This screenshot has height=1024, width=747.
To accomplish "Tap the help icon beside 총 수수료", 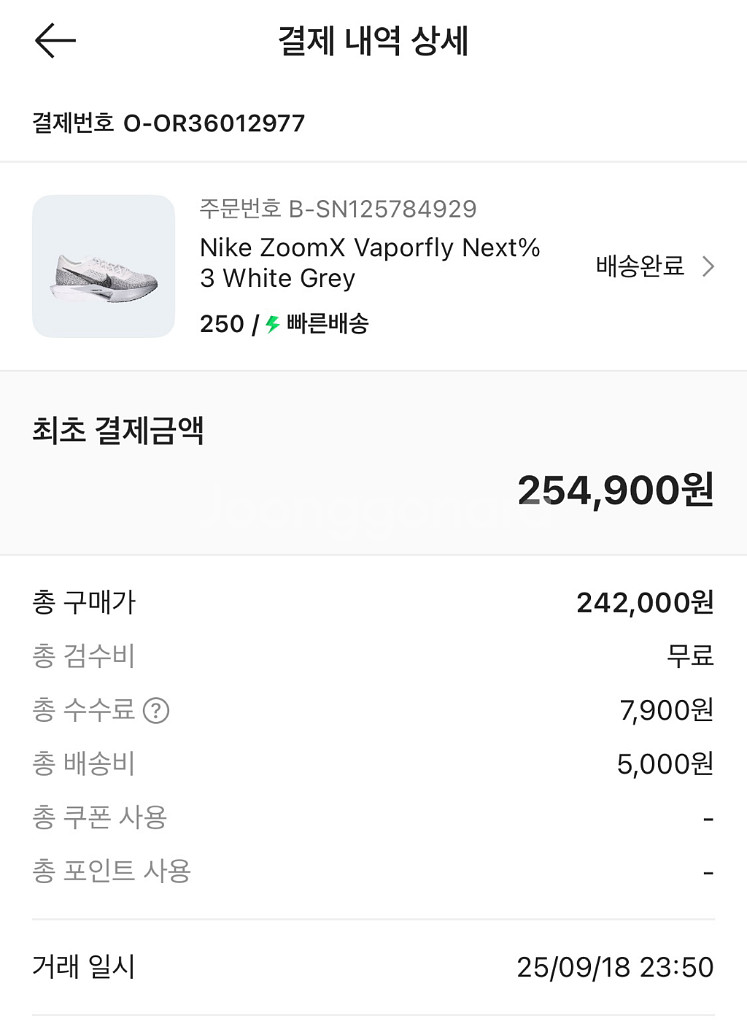I will click(156, 711).
